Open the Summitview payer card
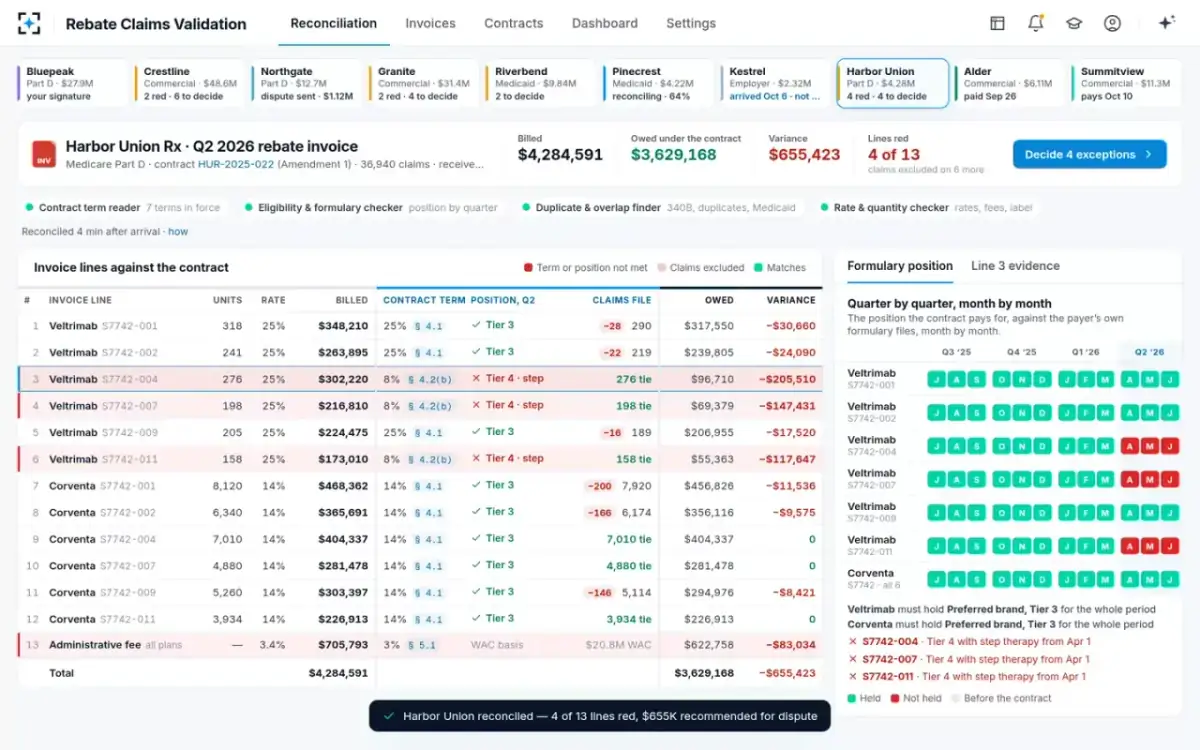Viewport: 1200px width, 750px height. [x=1126, y=84]
